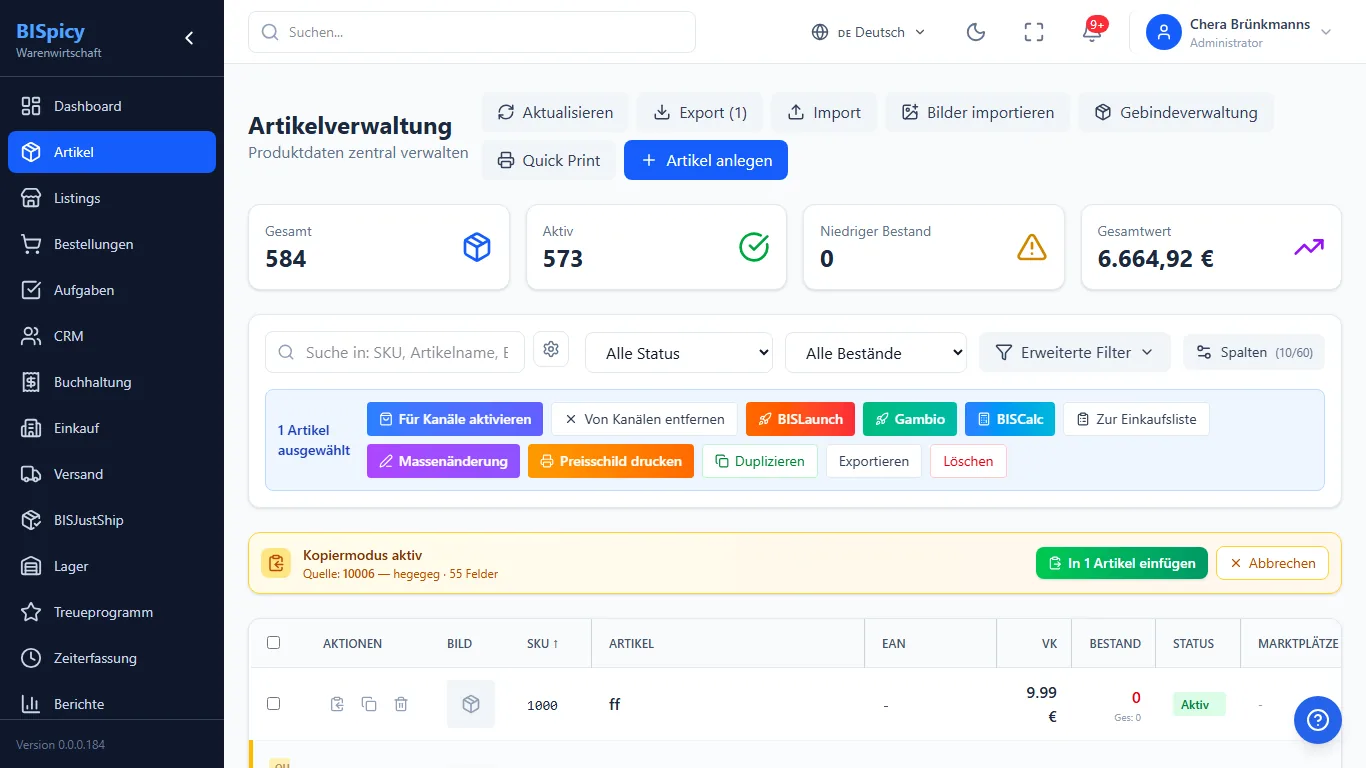
Task: Create new item with Artikel anlegen
Action: [706, 160]
